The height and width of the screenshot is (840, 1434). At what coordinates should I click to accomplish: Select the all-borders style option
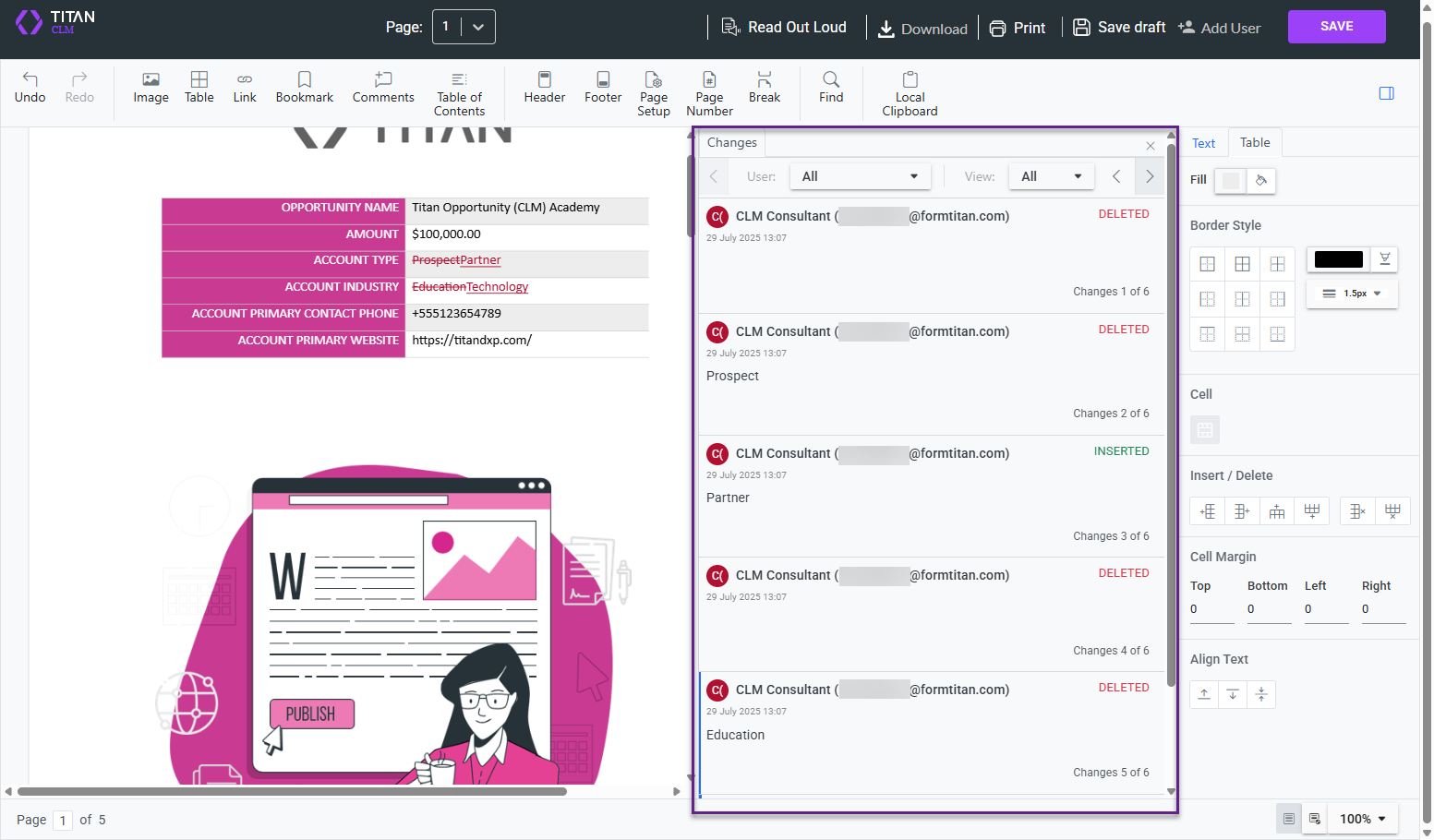click(x=1242, y=263)
